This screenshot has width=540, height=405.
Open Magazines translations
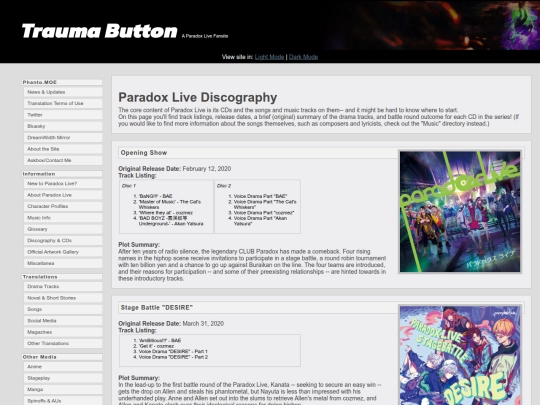[x=63, y=332]
